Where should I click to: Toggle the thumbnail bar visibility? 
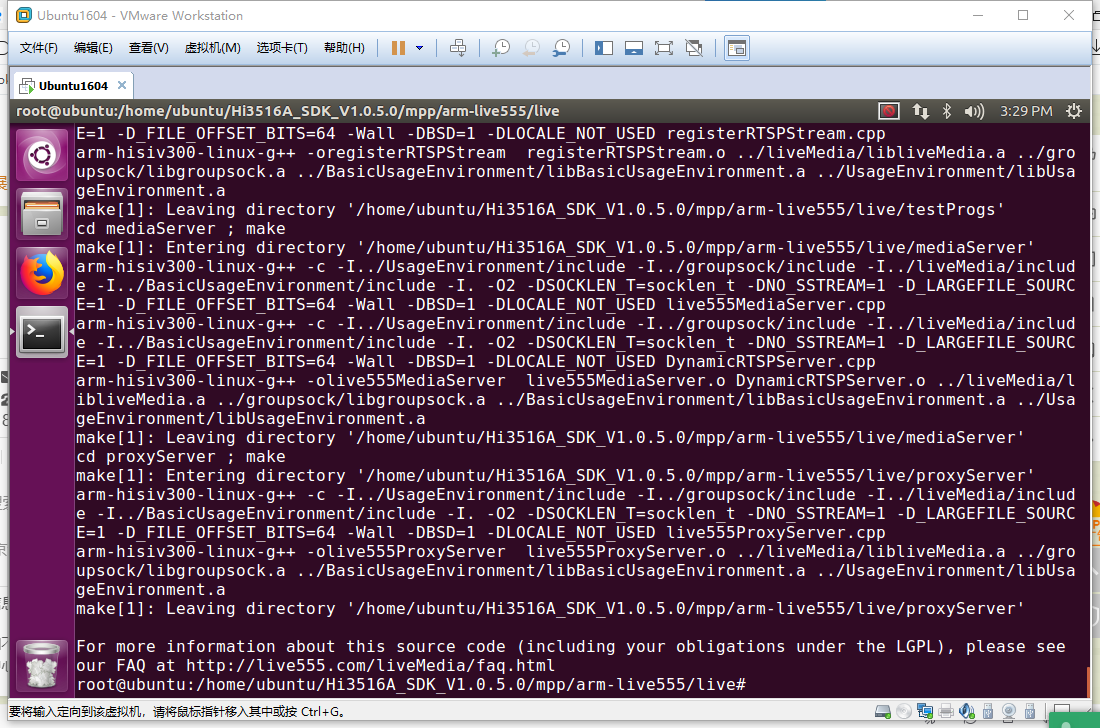click(x=634, y=47)
